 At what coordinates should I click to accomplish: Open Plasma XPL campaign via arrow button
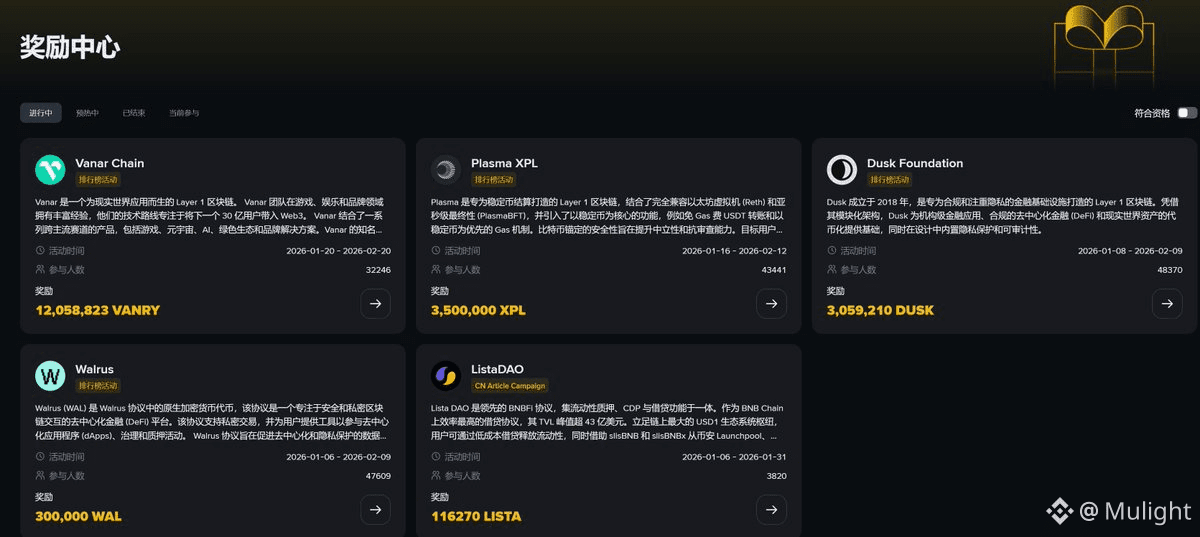(x=771, y=304)
